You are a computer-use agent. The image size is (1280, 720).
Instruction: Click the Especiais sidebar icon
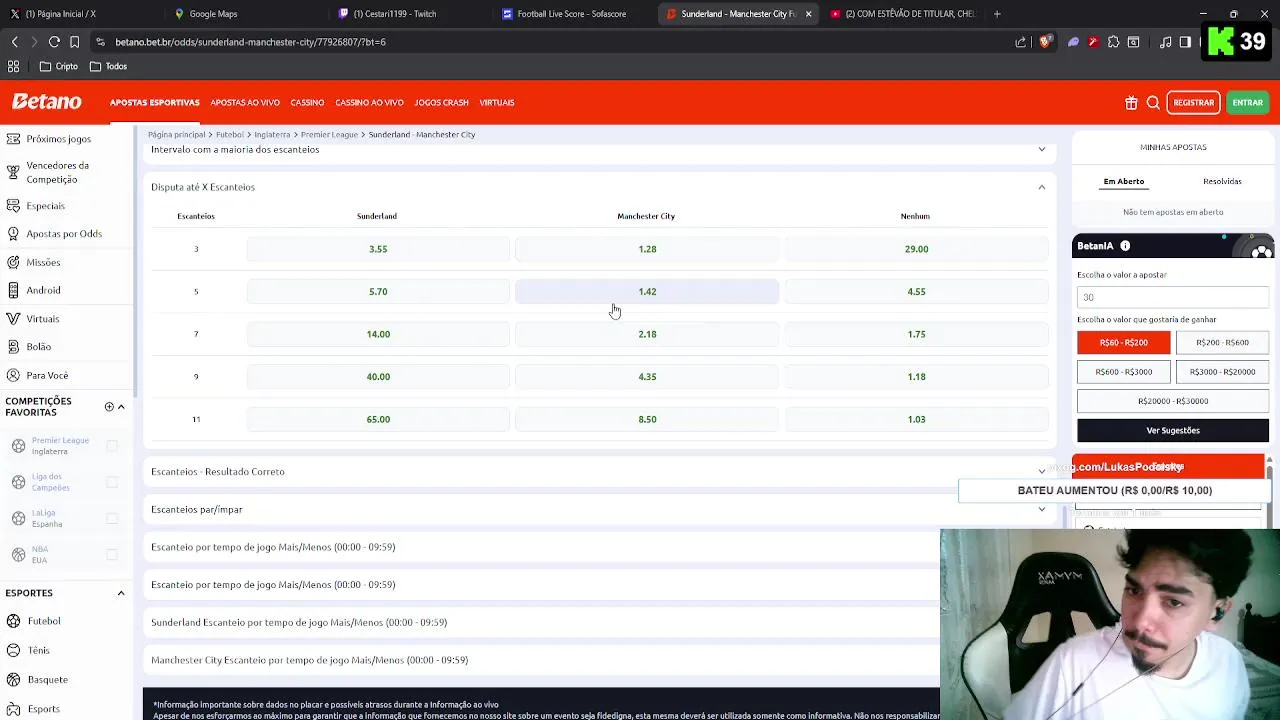coord(13,206)
